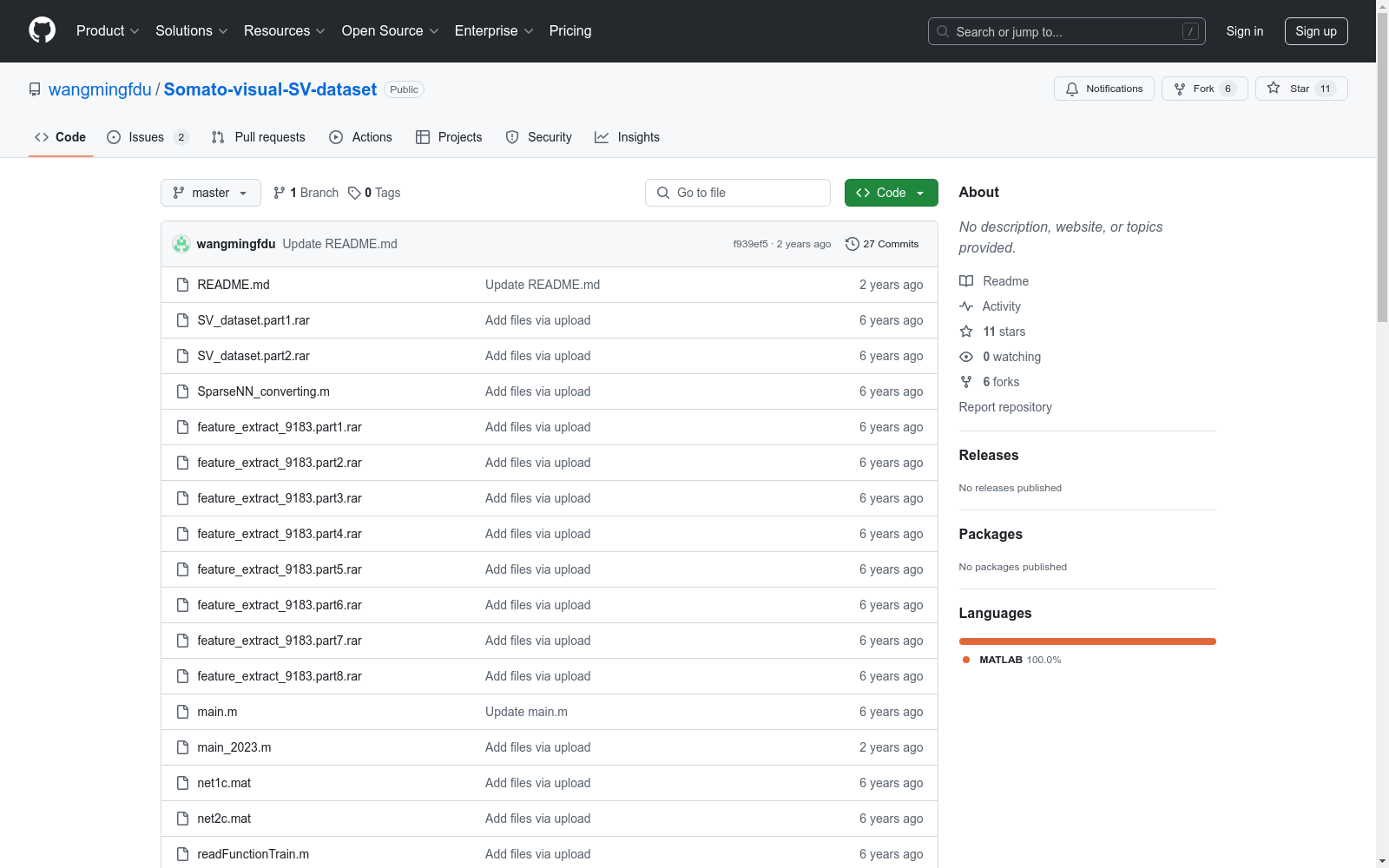Viewport: 1389px width, 868px height.
Task: Click the file icon beside feature_extract_9183.part4.rar
Action: tap(182, 534)
